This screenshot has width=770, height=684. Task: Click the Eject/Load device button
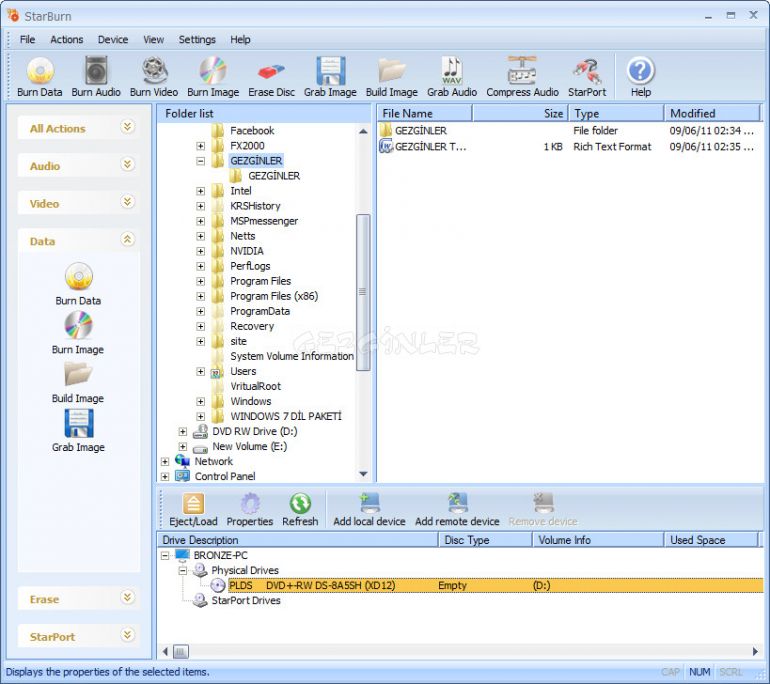[x=193, y=510]
